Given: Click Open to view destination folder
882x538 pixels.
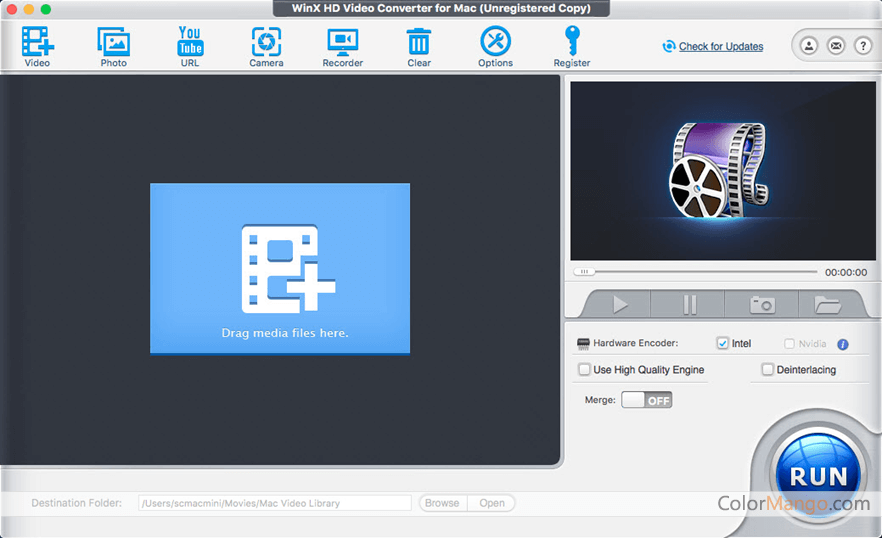Looking at the screenshot, I should coord(492,503).
